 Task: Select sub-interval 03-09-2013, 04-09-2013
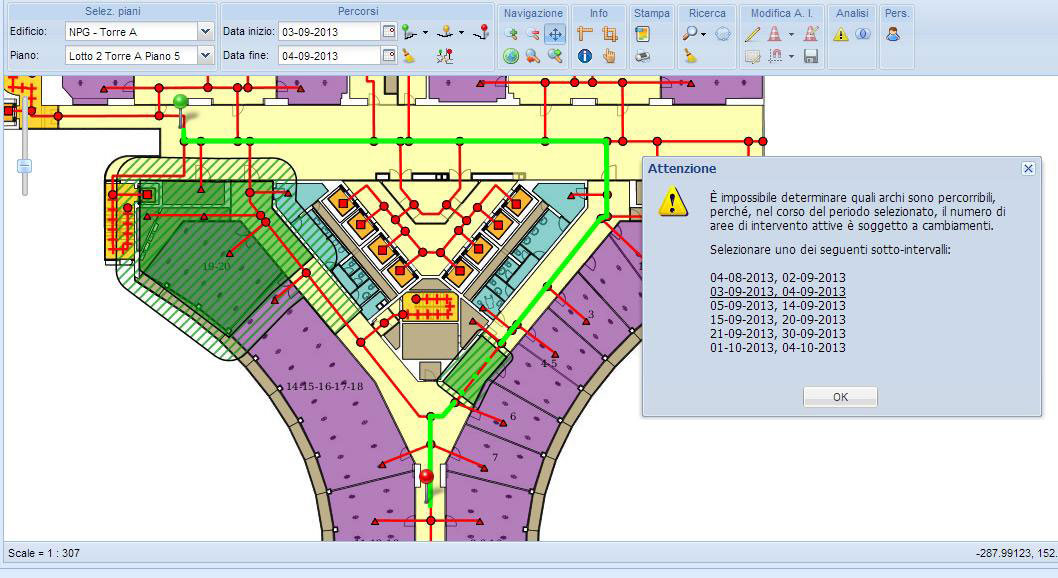point(777,292)
